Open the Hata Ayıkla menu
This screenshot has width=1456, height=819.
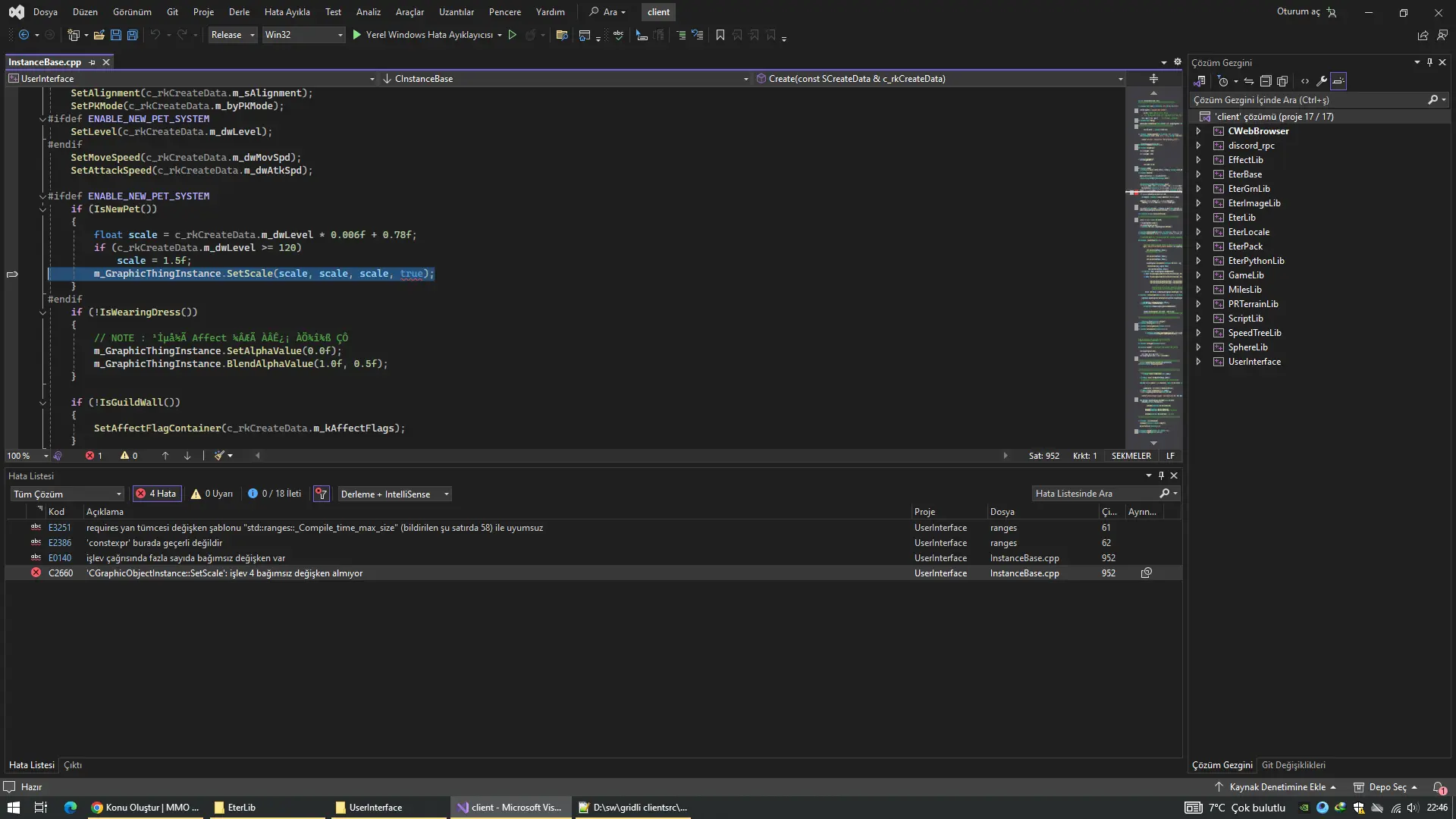[x=287, y=12]
